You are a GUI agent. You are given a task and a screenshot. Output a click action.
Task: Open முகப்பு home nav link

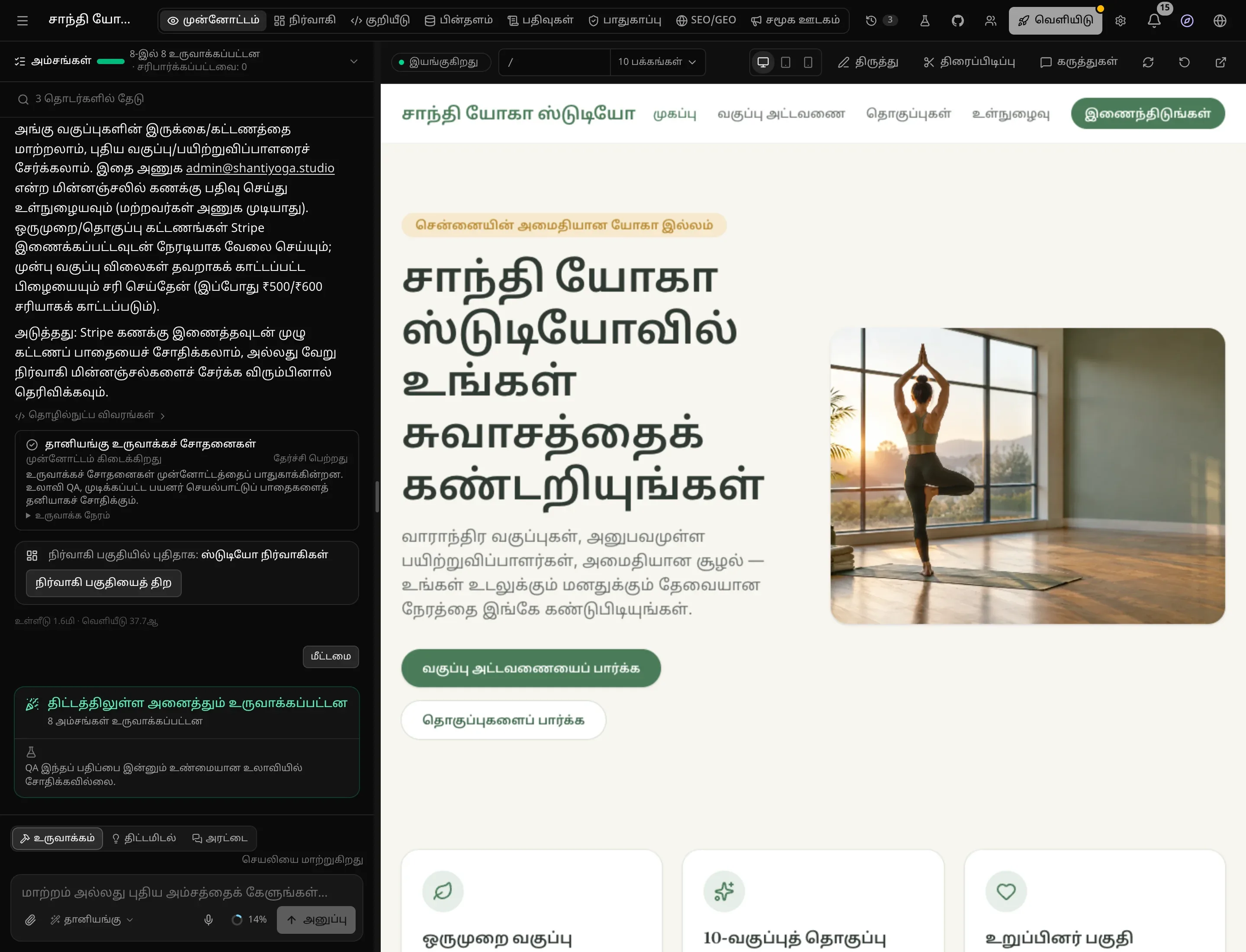[675, 114]
